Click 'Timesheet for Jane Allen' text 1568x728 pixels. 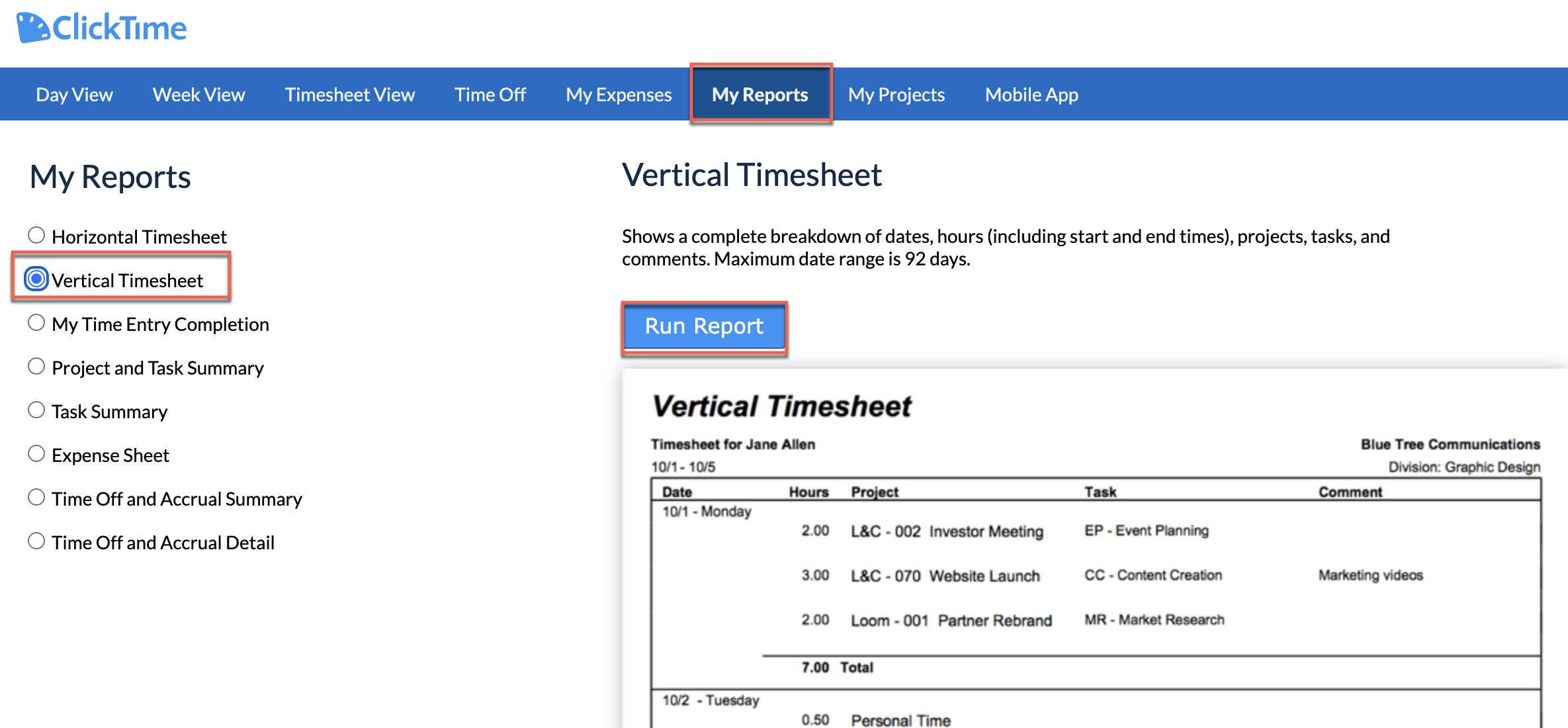[732, 444]
